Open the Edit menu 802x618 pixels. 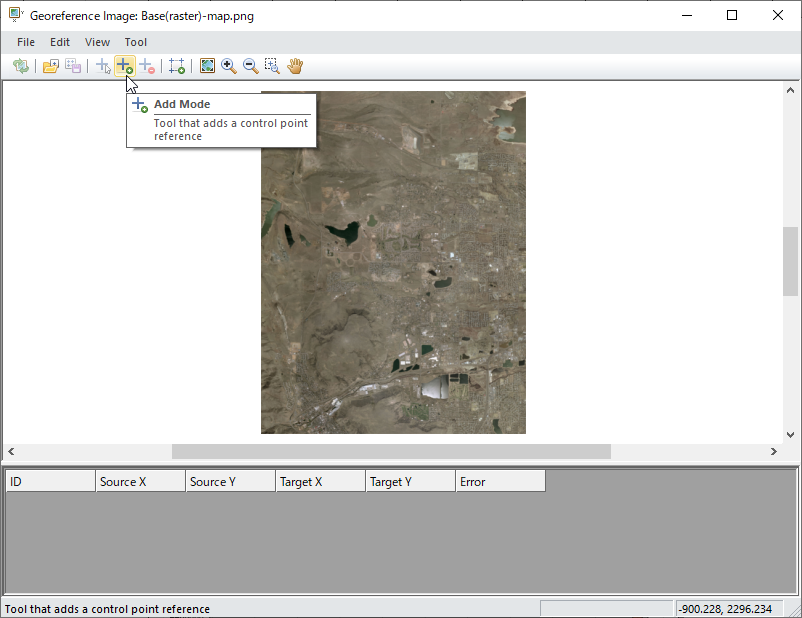coord(60,42)
